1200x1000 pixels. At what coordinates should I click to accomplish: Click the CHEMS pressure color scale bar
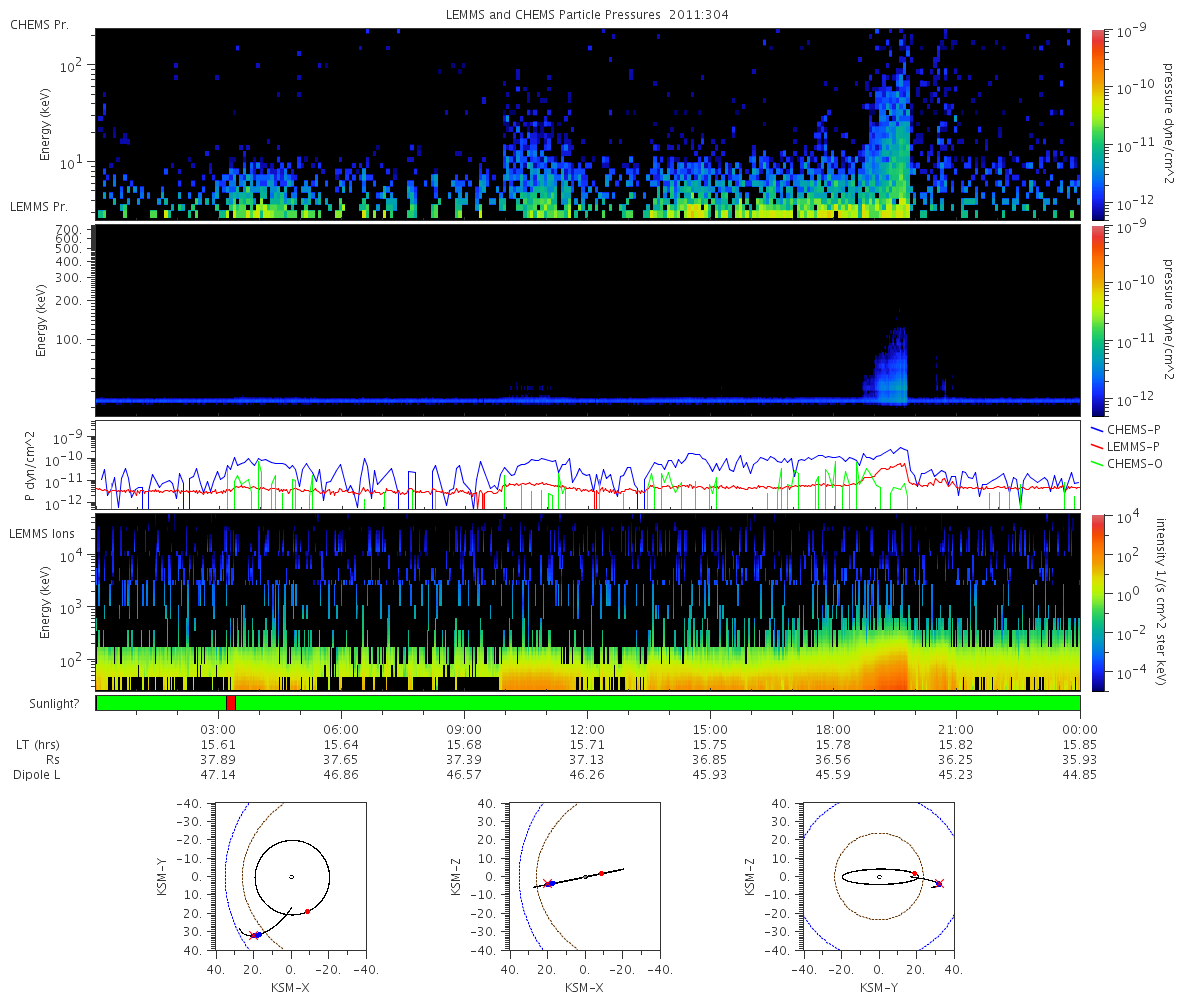(x=1097, y=124)
